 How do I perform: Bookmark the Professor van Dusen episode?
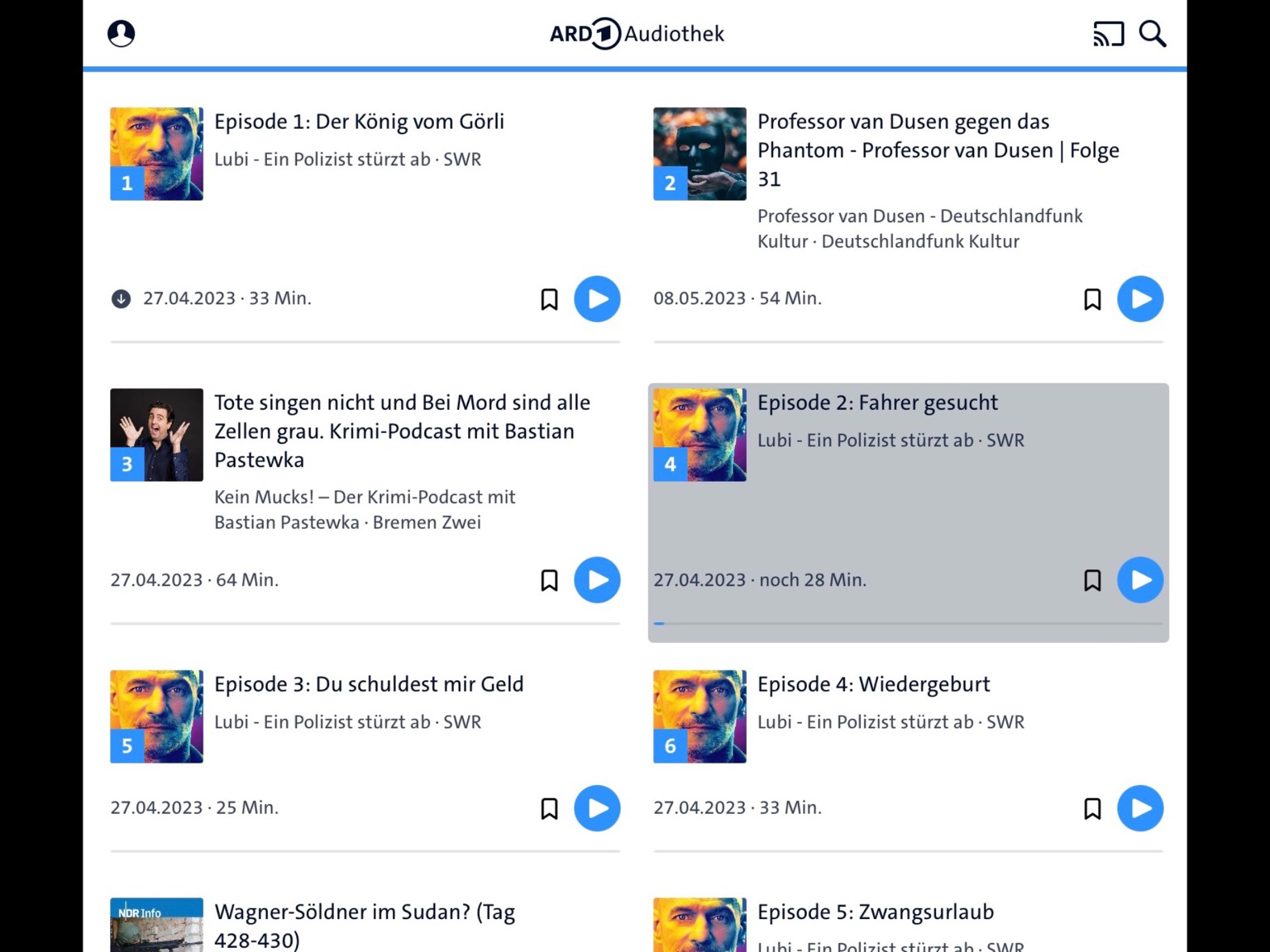click(x=1091, y=299)
